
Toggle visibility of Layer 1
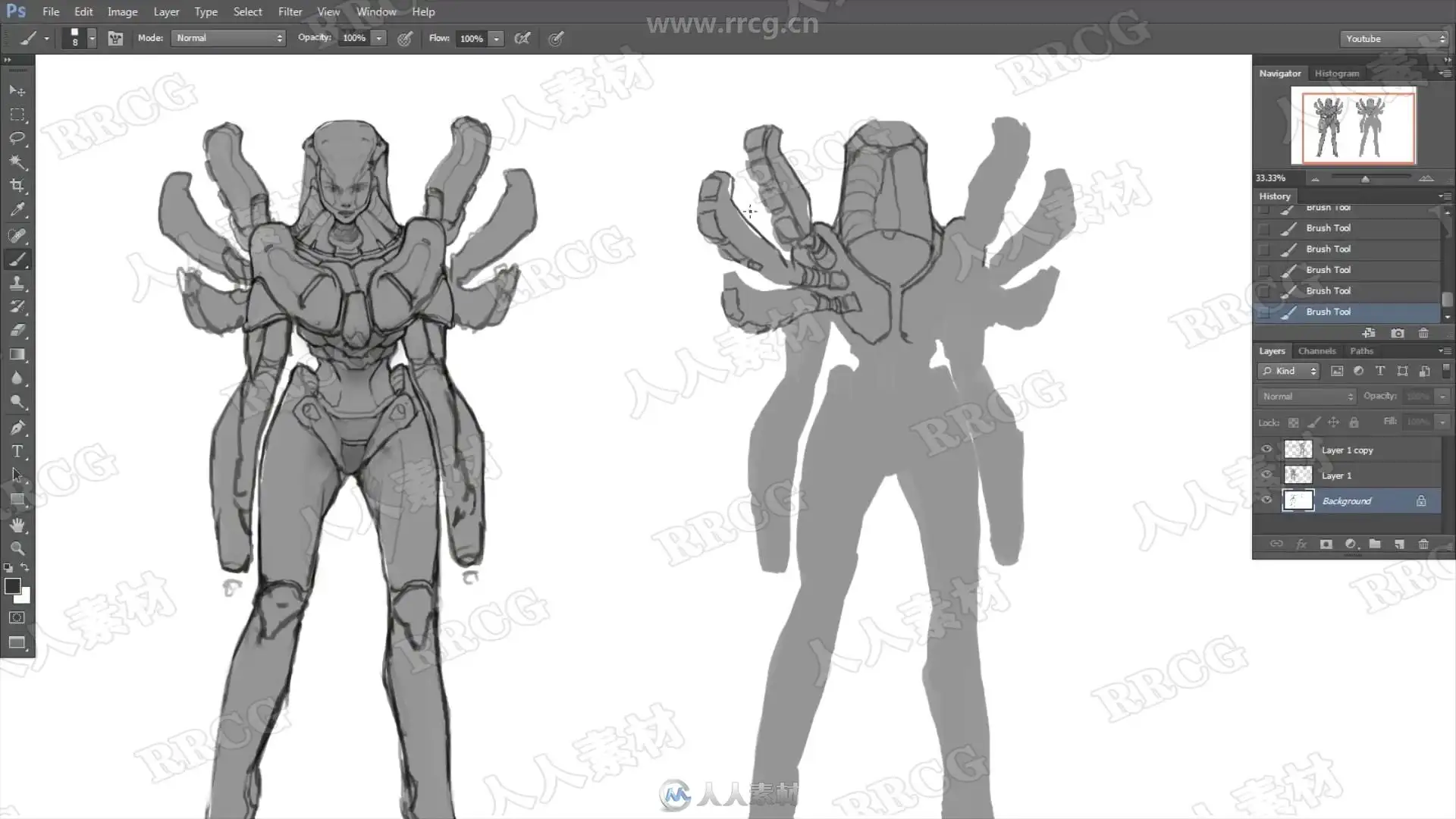click(1266, 475)
